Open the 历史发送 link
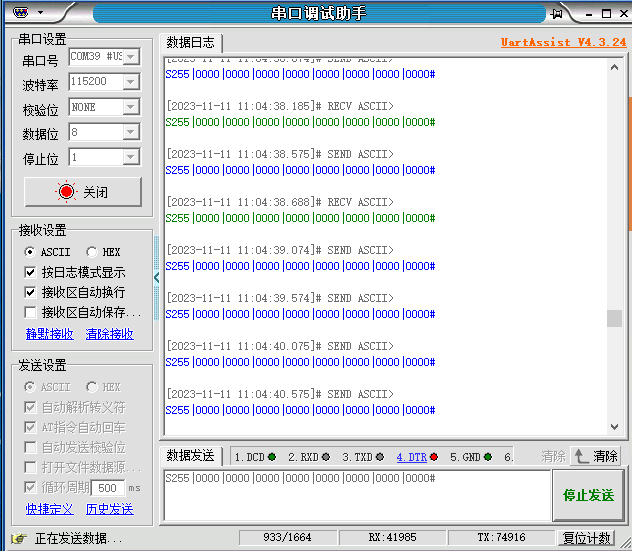Viewport: 632px width, 551px height. click(x=110, y=509)
